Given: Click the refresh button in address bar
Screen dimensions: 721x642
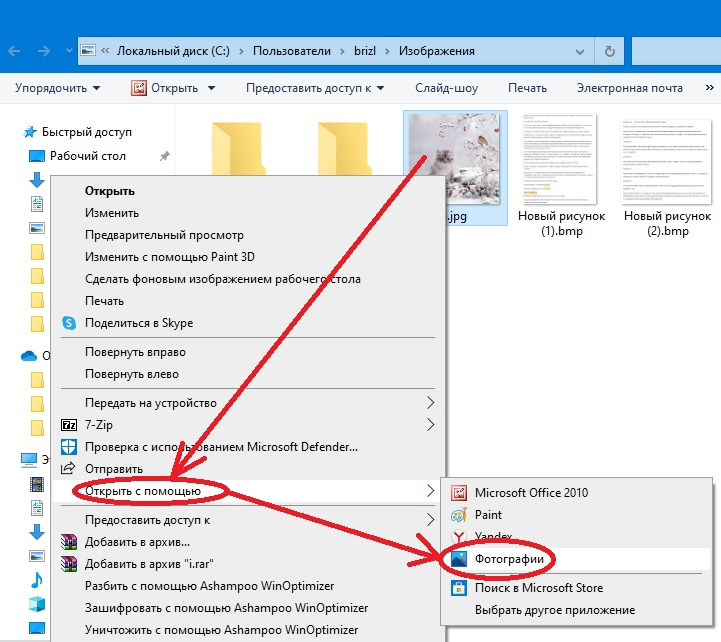Looking at the screenshot, I should (610, 51).
